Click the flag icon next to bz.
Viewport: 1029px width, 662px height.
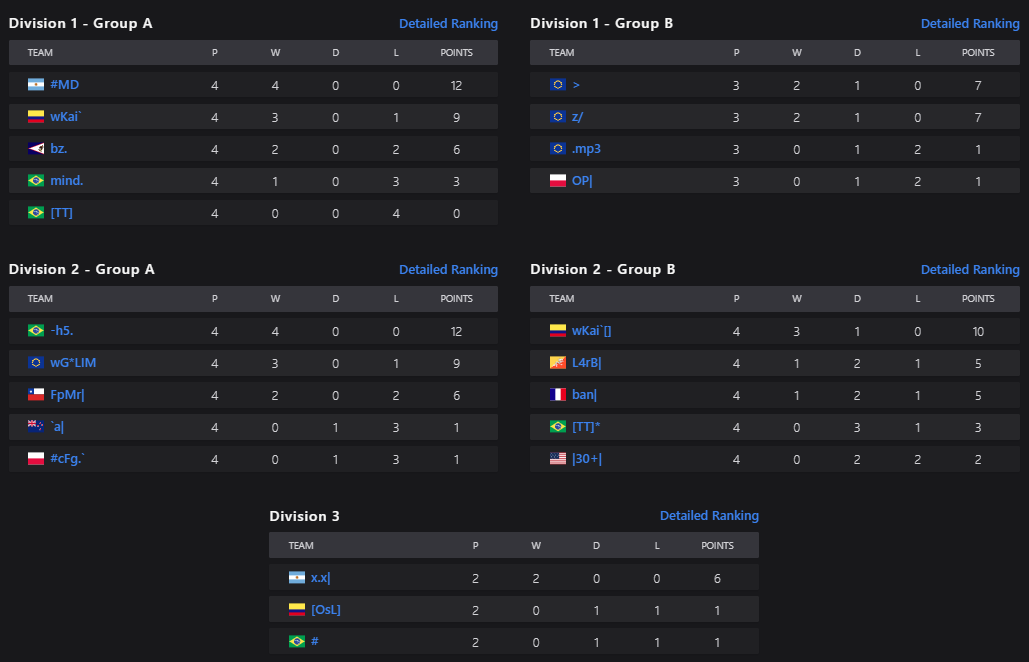pyautogui.click(x=36, y=149)
